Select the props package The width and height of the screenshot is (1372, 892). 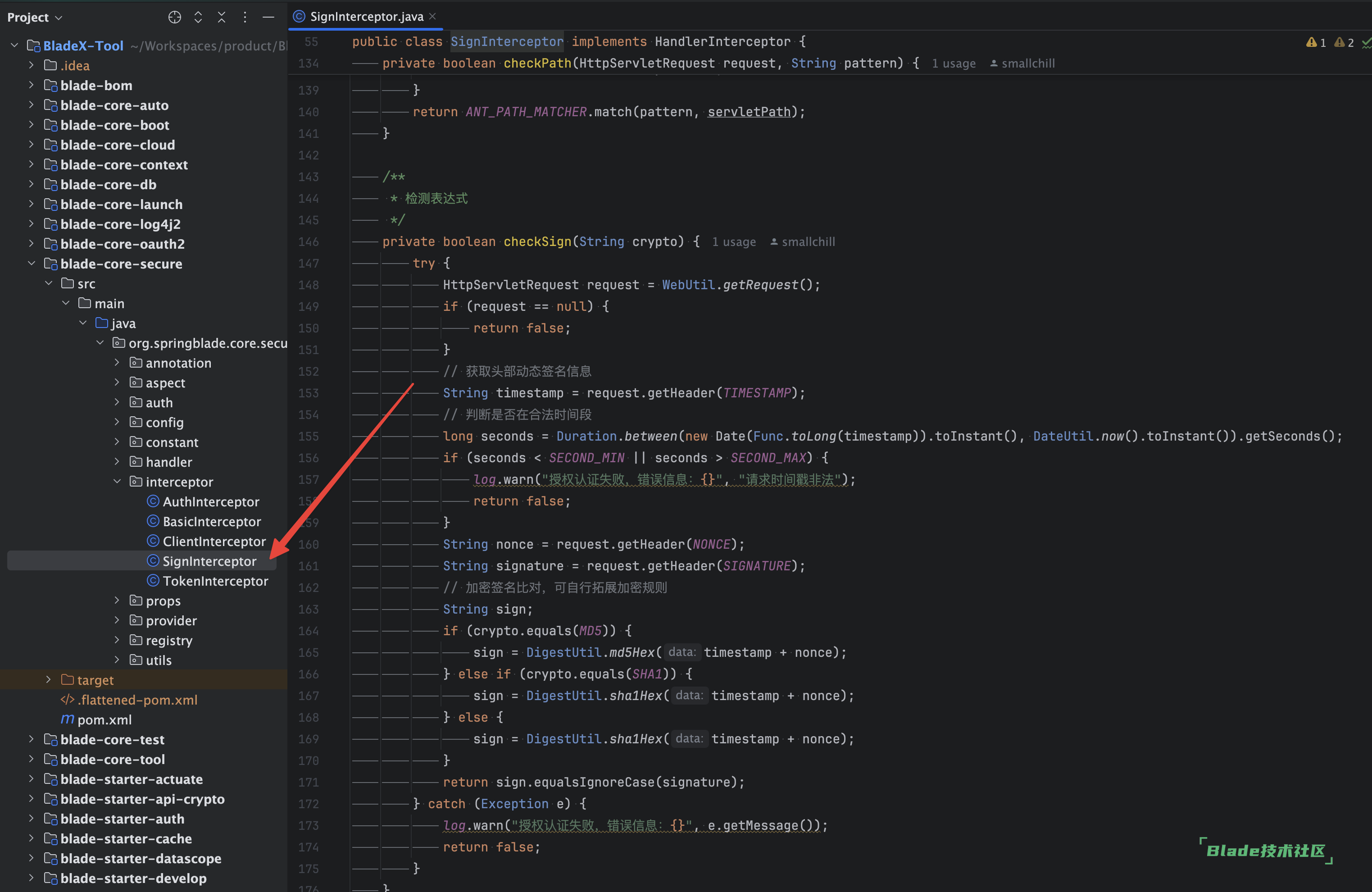163,601
